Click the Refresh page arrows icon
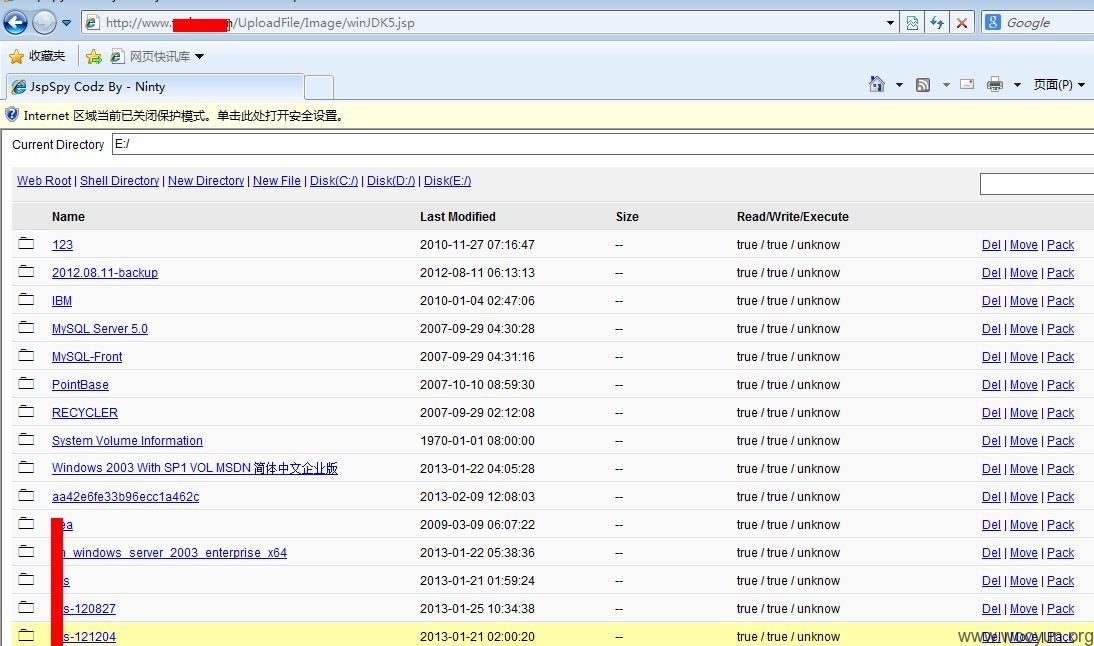The width and height of the screenshot is (1094, 646). pyautogui.click(x=937, y=23)
